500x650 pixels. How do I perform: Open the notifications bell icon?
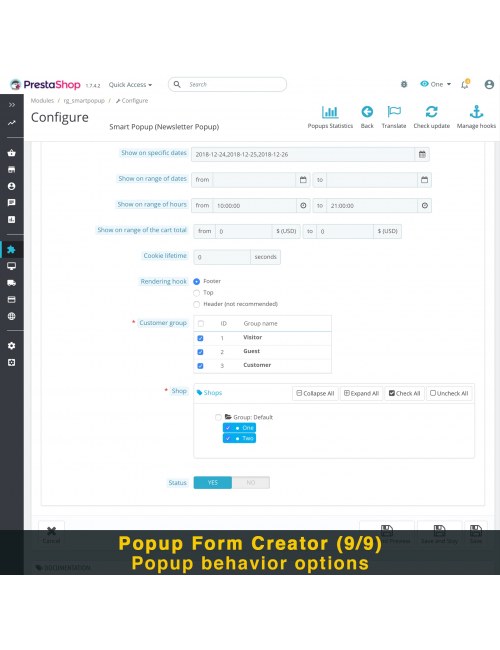tap(465, 84)
